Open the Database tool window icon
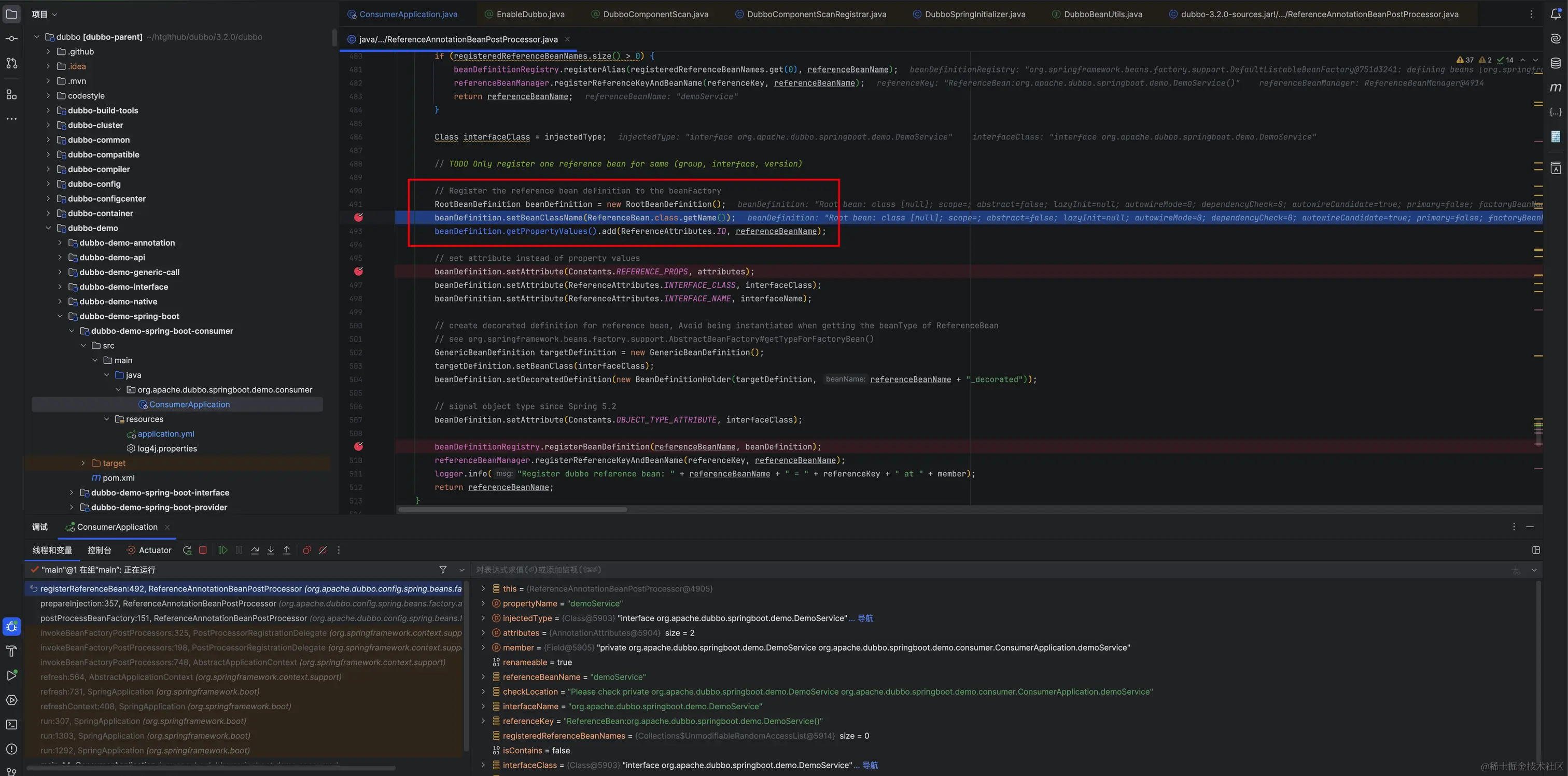The image size is (1568, 776). [1555, 63]
